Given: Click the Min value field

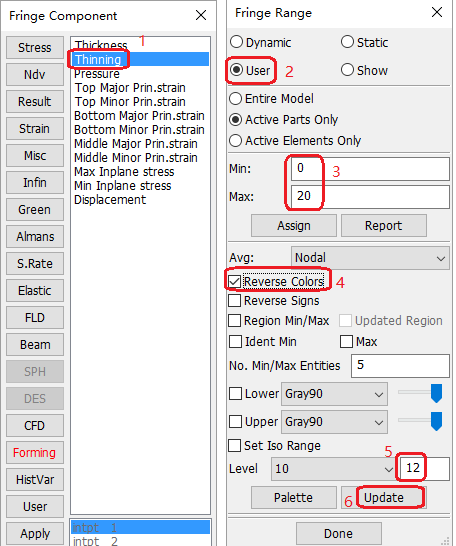Looking at the screenshot, I should (x=370, y=169).
